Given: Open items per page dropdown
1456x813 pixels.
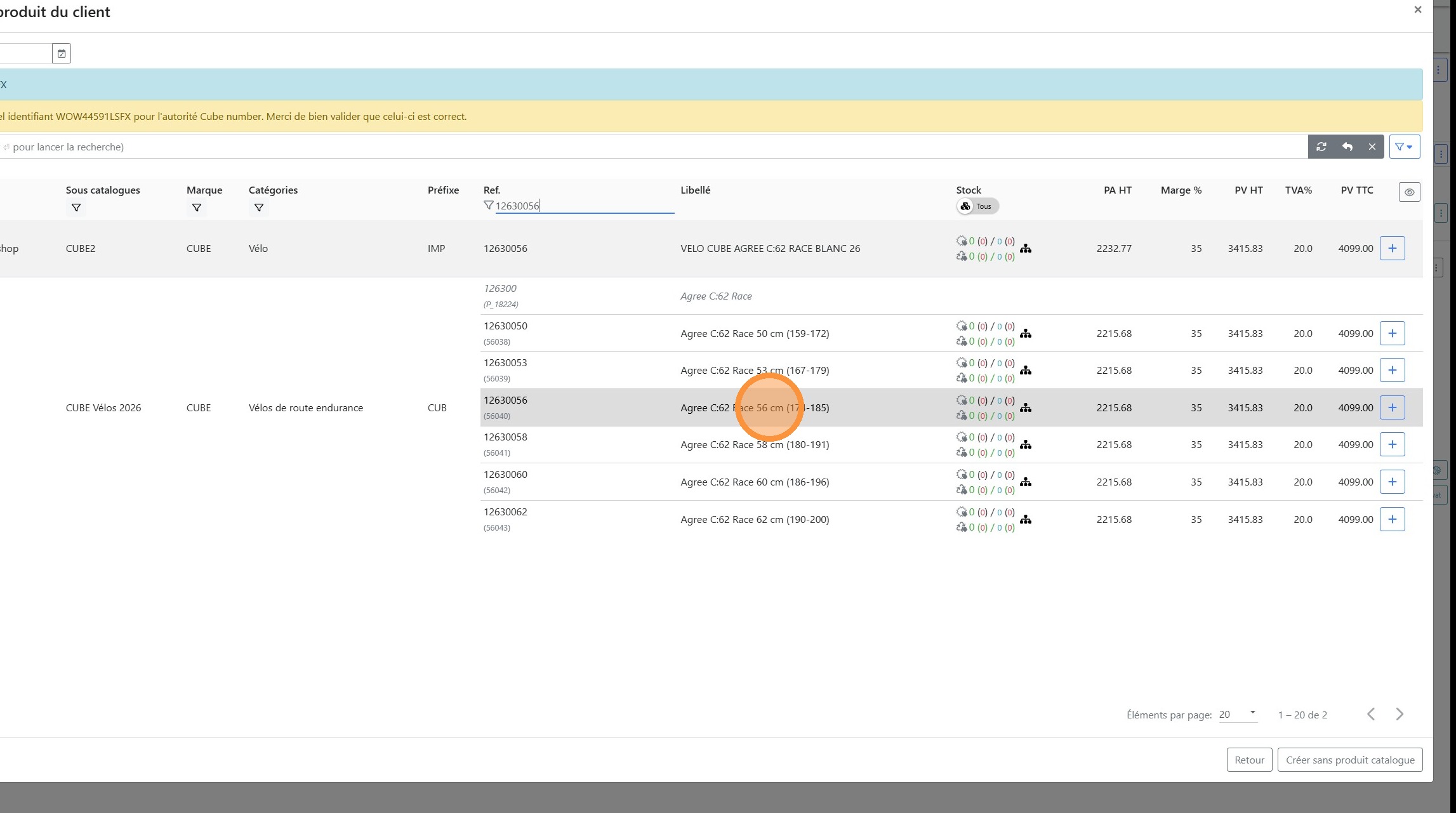Looking at the screenshot, I should point(1238,715).
